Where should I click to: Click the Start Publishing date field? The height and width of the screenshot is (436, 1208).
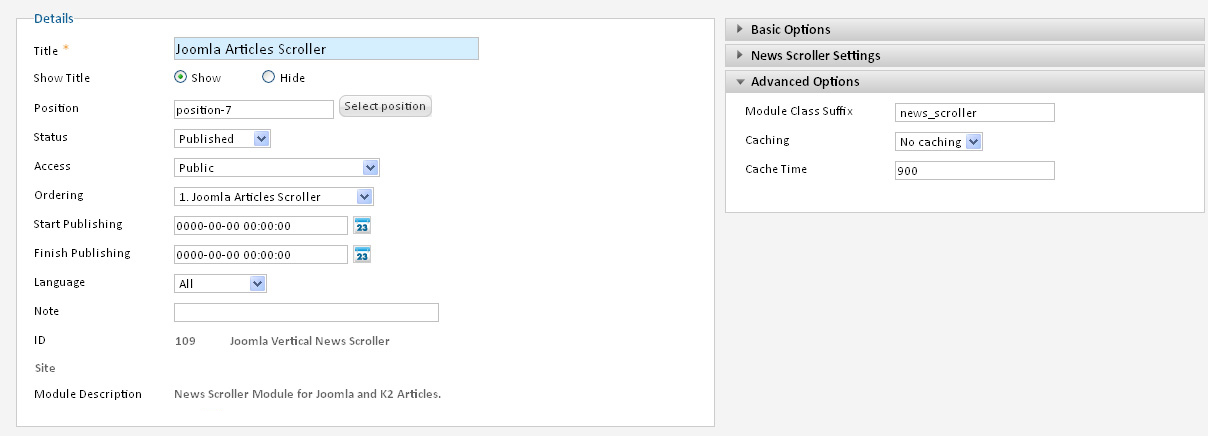261,226
